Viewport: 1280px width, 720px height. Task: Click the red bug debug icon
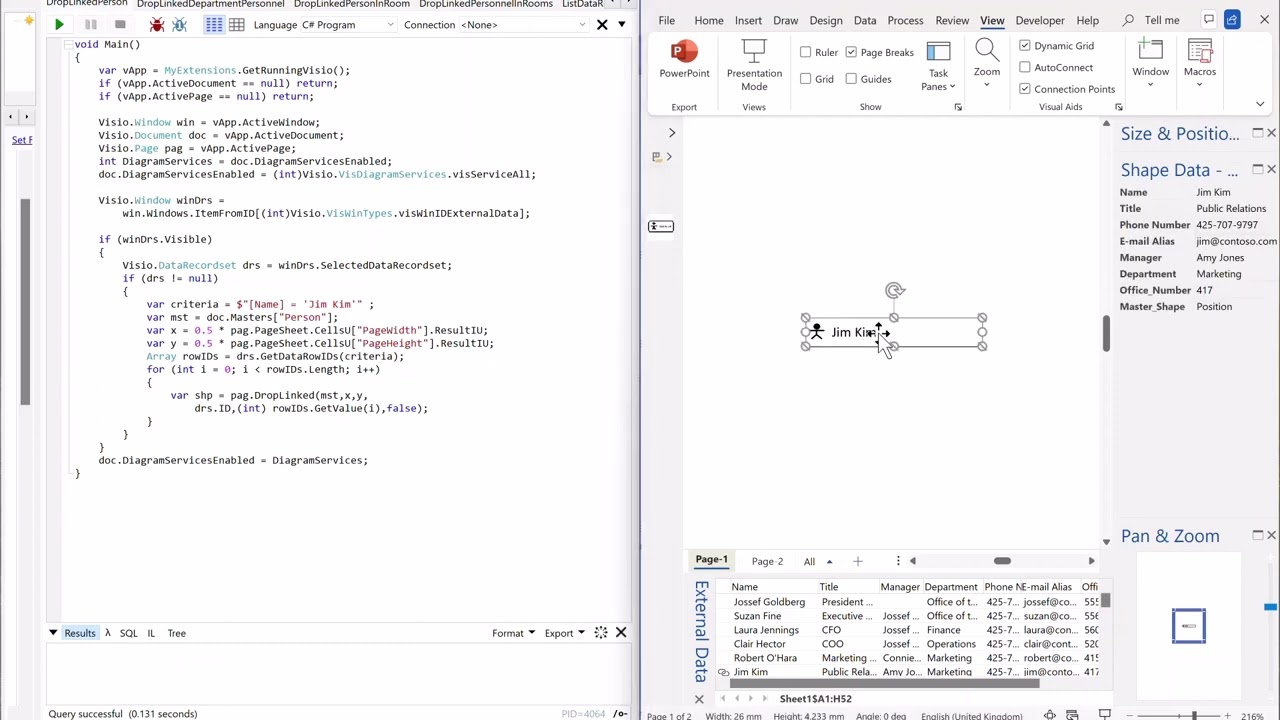click(157, 24)
